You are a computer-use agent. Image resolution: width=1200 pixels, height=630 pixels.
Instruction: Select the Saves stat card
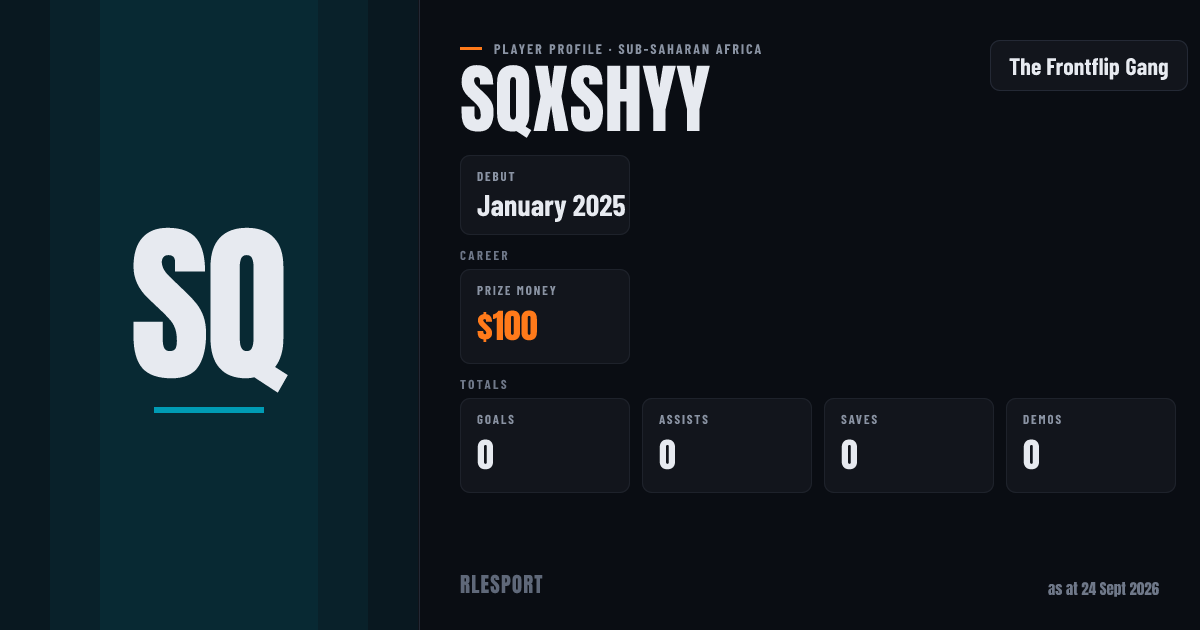coord(909,445)
